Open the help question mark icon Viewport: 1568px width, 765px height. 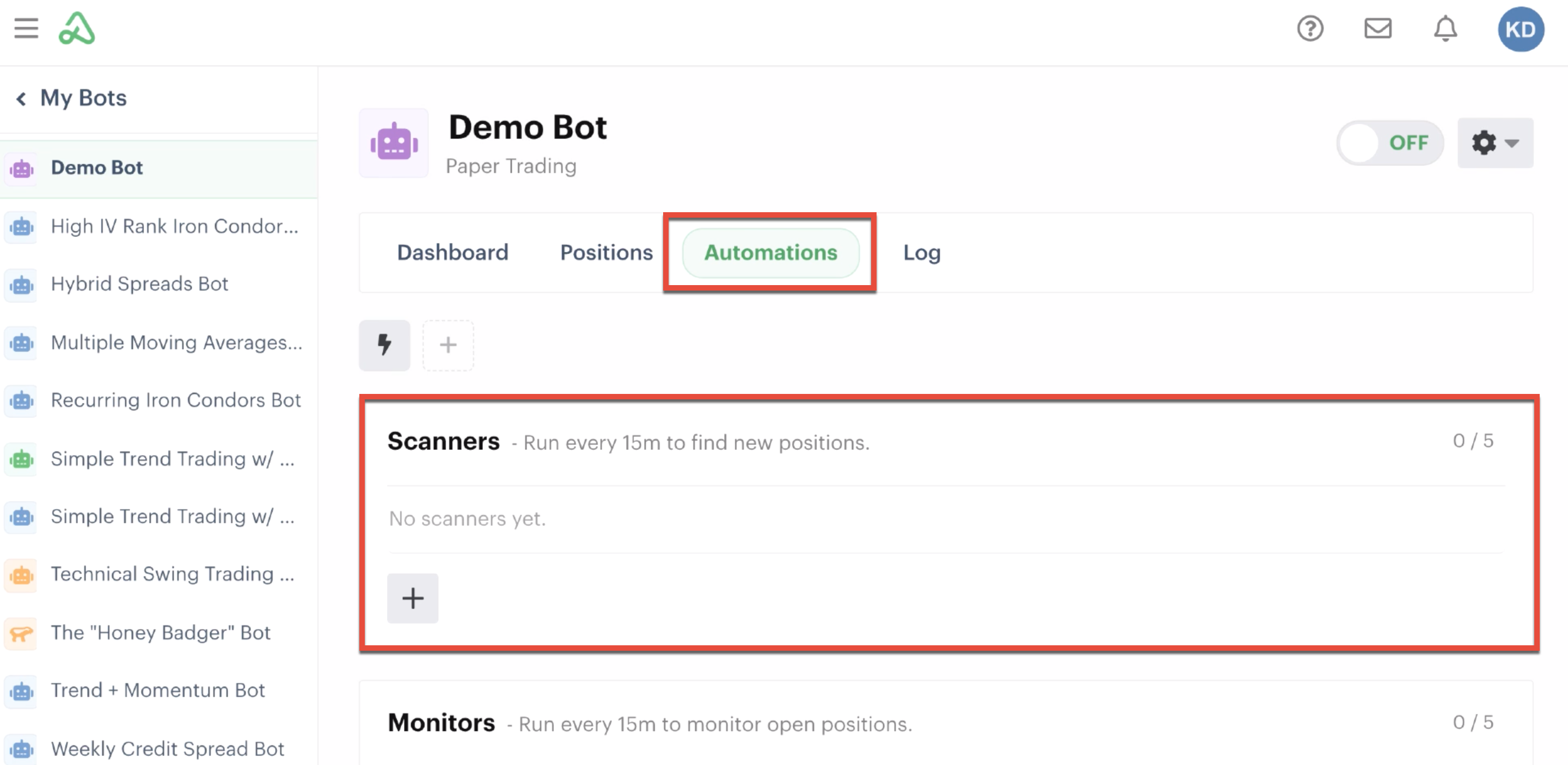[1310, 29]
